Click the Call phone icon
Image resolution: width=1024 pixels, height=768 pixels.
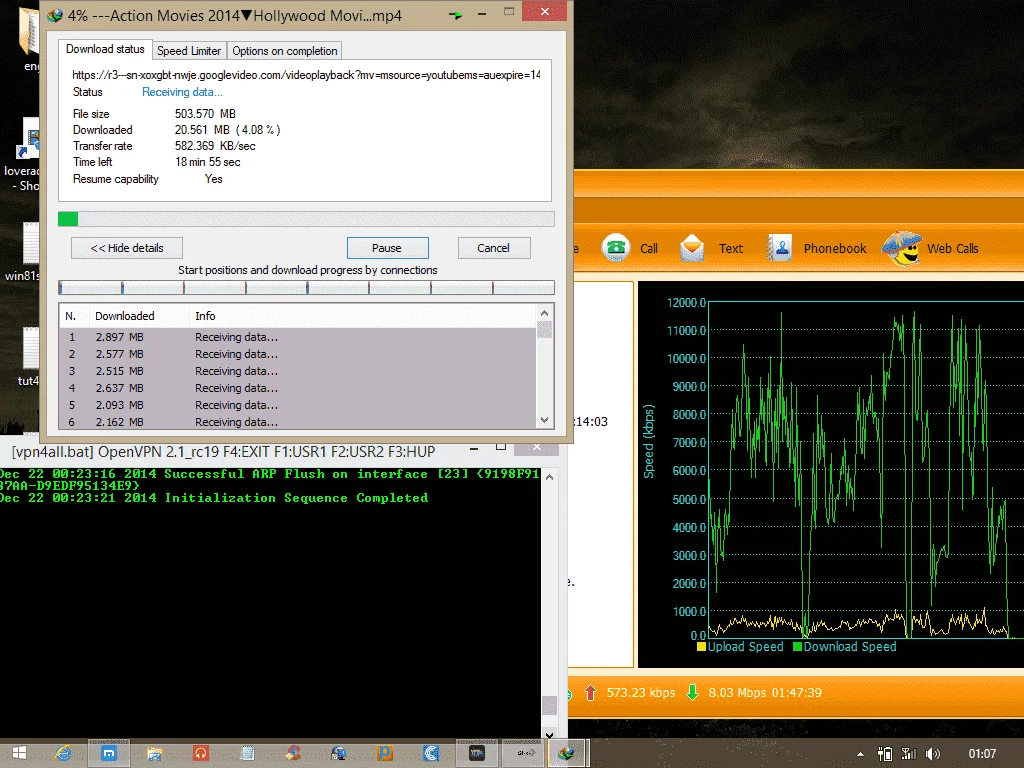[x=615, y=248]
